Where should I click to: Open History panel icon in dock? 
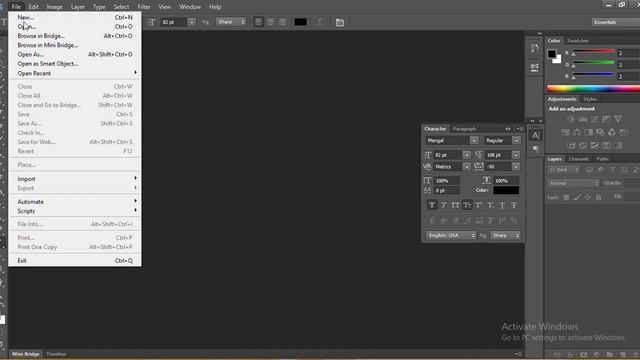coord(534,48)
